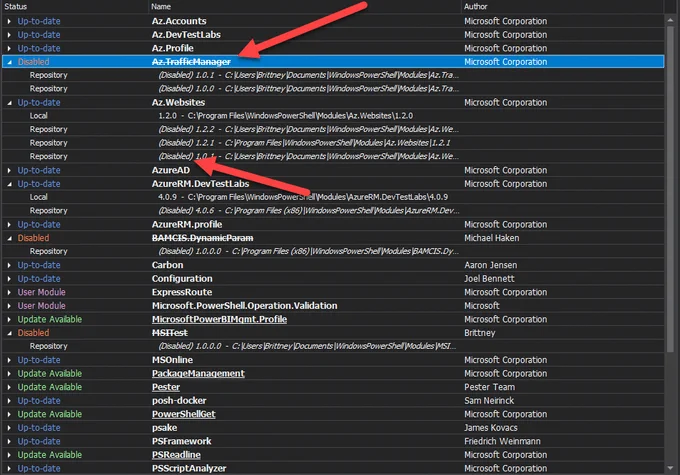
Task: Click author Joel Bennett
Action: click(489, 279)
